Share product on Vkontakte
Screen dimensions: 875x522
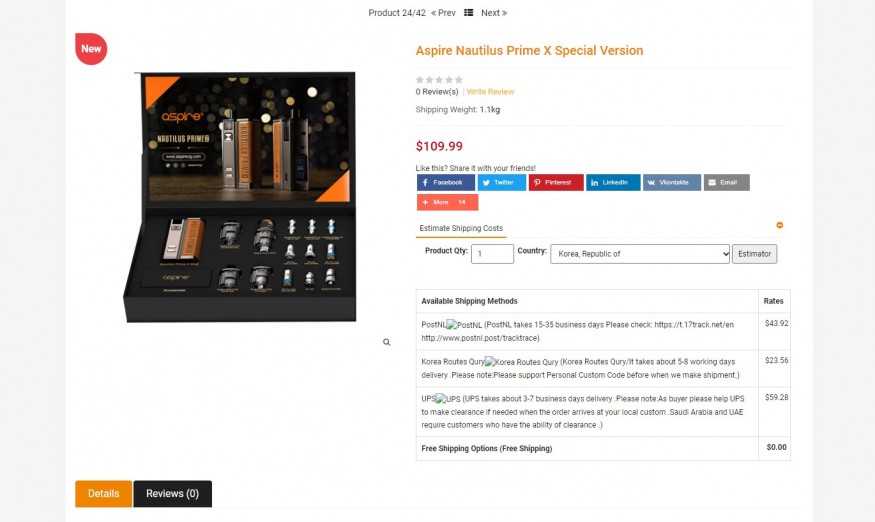tap(671, 183)
